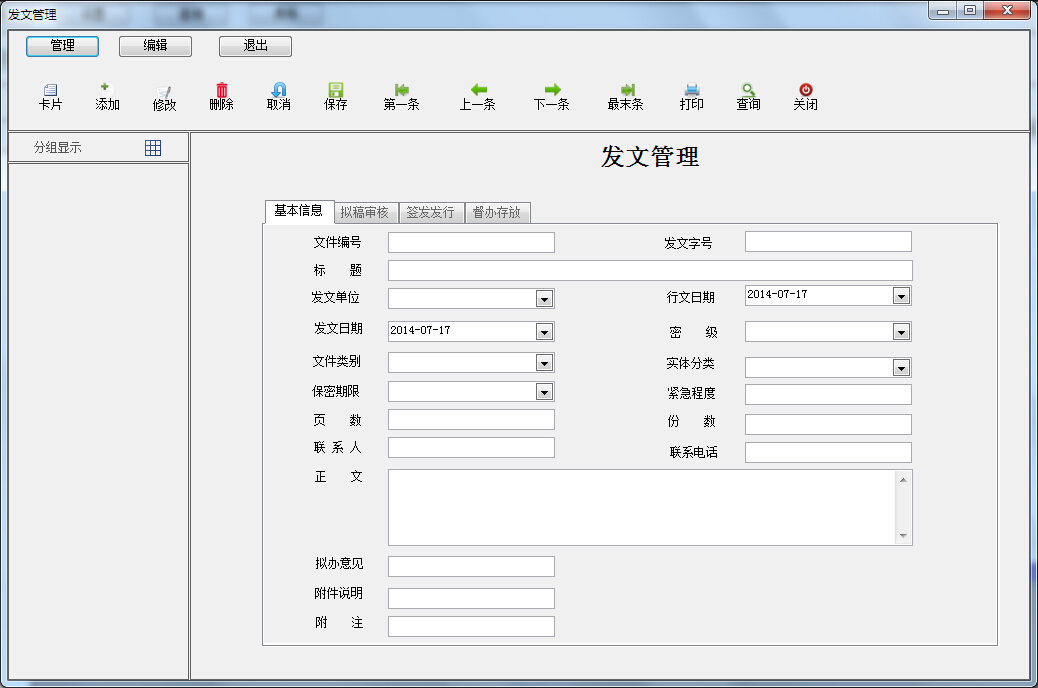Image resolution: width=1038 pixels, height=688 pixels.
Task: Expand the 文件类别 combo box
Action: pyautogui.click(x=544, y=363)
